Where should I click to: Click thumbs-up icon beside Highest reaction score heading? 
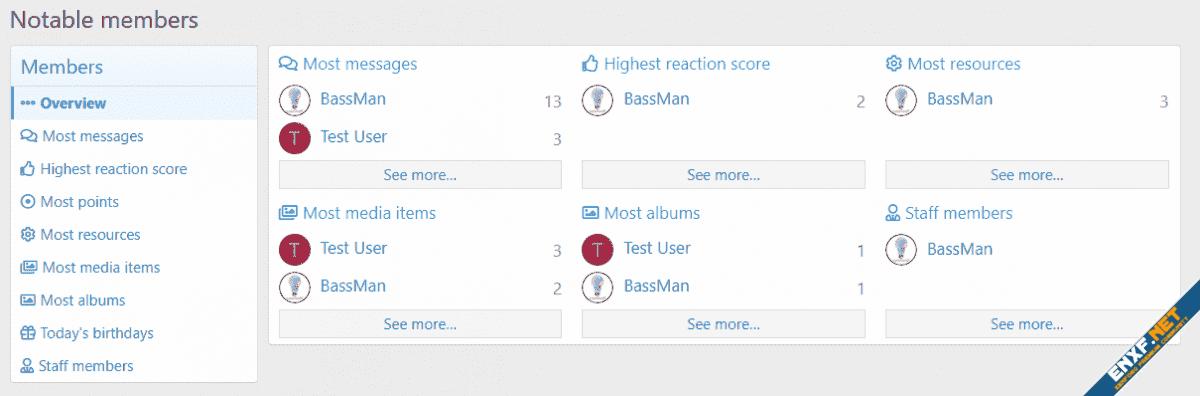pos(590,64)
